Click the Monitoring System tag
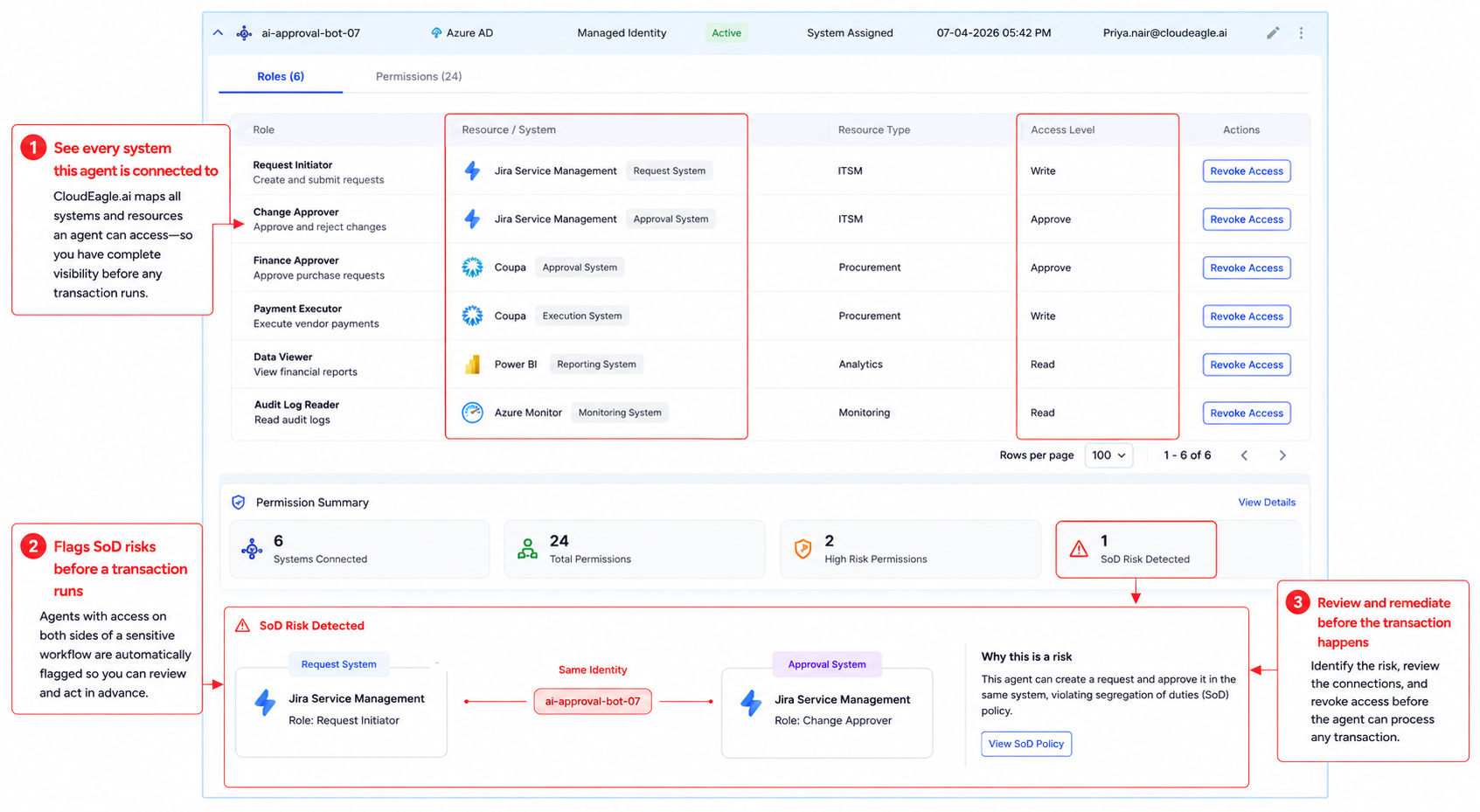1480x812 pixels. point(620,413)
